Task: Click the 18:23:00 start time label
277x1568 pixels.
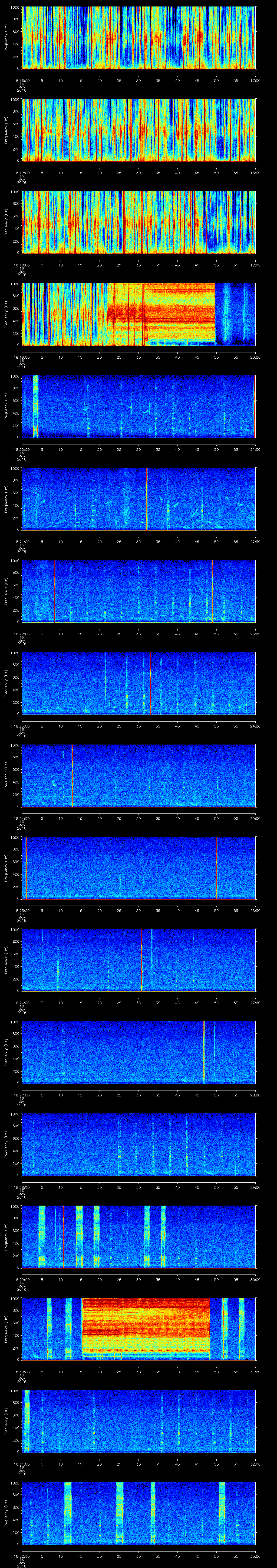Action: 22,726
